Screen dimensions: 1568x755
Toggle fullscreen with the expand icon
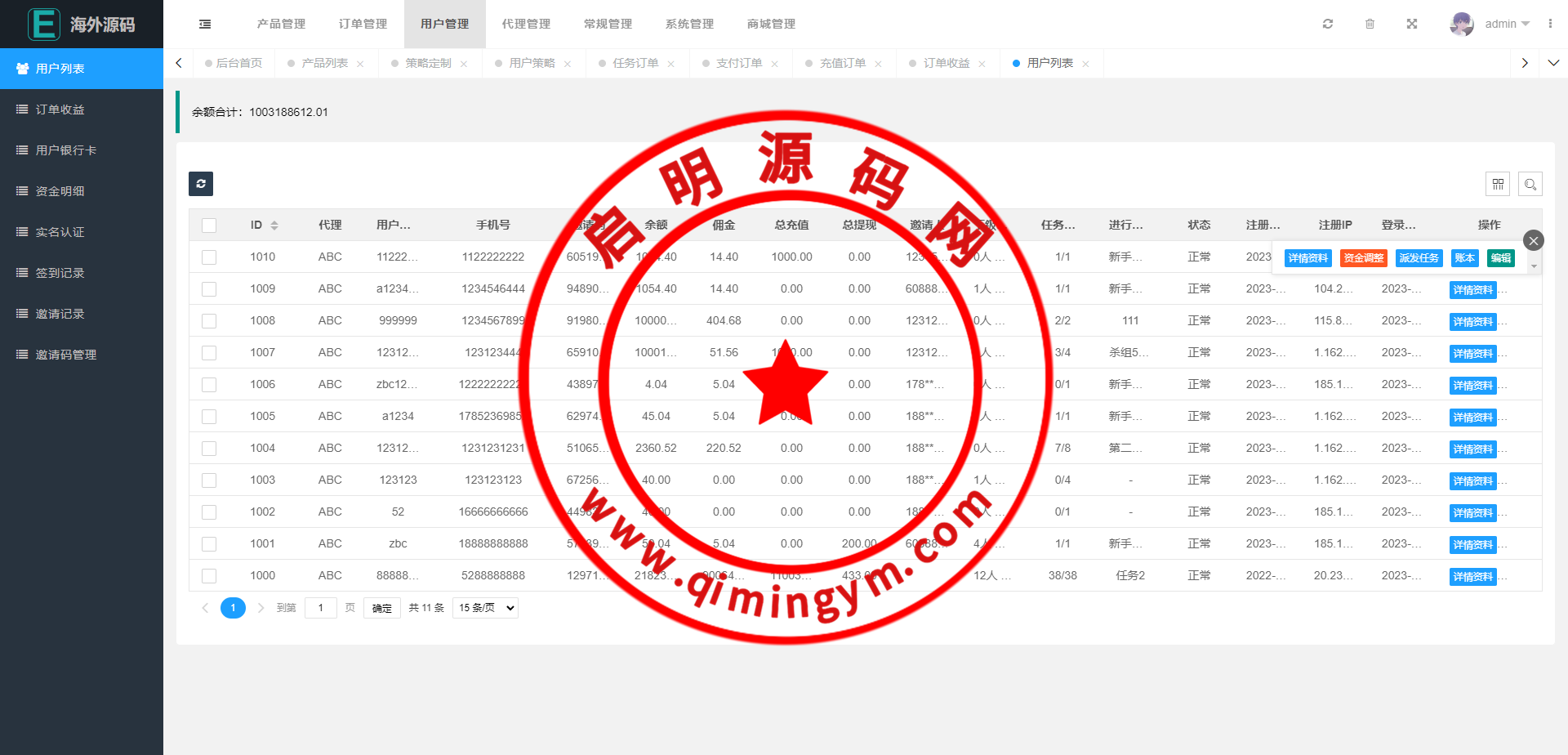pos(1412,25)
